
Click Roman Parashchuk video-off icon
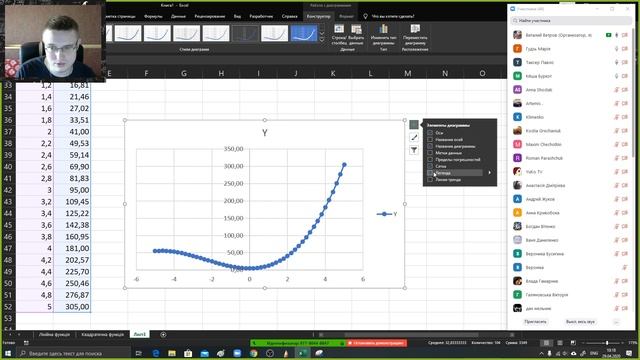pyautogui.click(x=624, y=158)
